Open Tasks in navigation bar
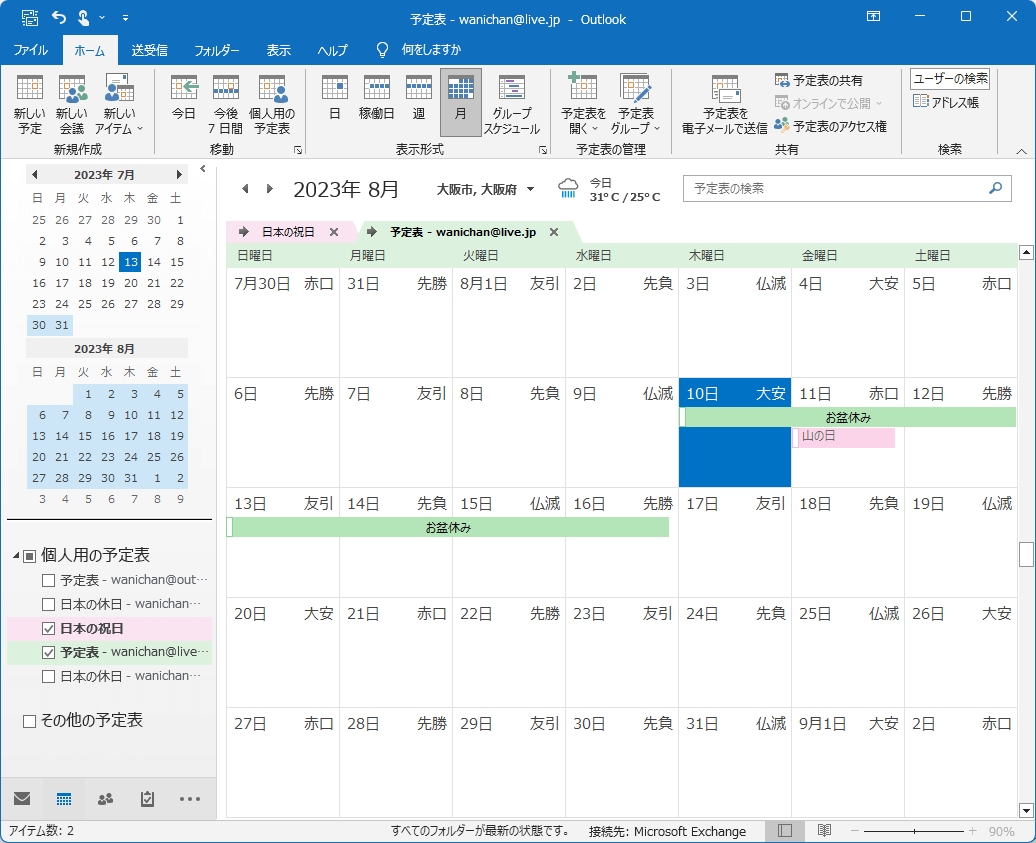This screenshot has height=843, width=1036. (147, 799)
